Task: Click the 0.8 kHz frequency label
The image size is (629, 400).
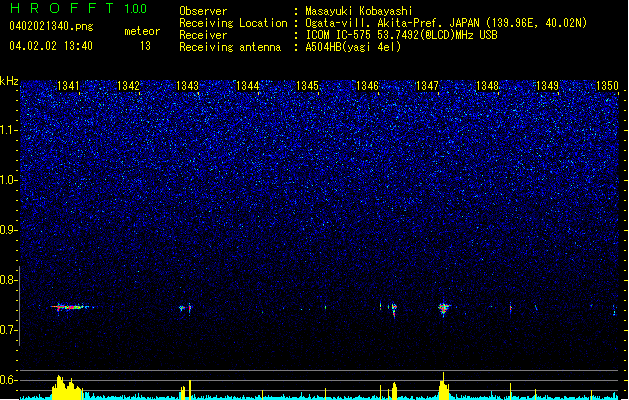Action: click(x=9, y=280)
